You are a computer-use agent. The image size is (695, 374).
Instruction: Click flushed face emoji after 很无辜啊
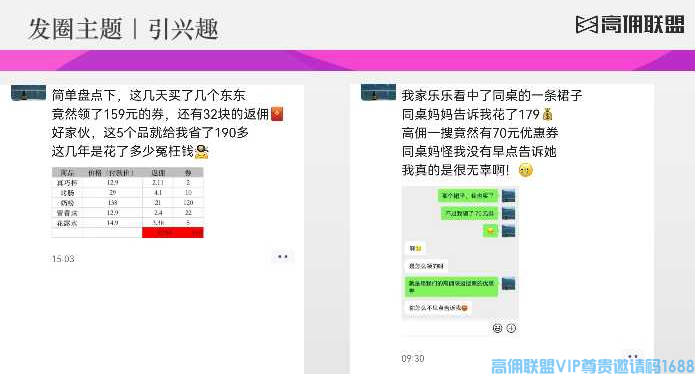(526, 170)
